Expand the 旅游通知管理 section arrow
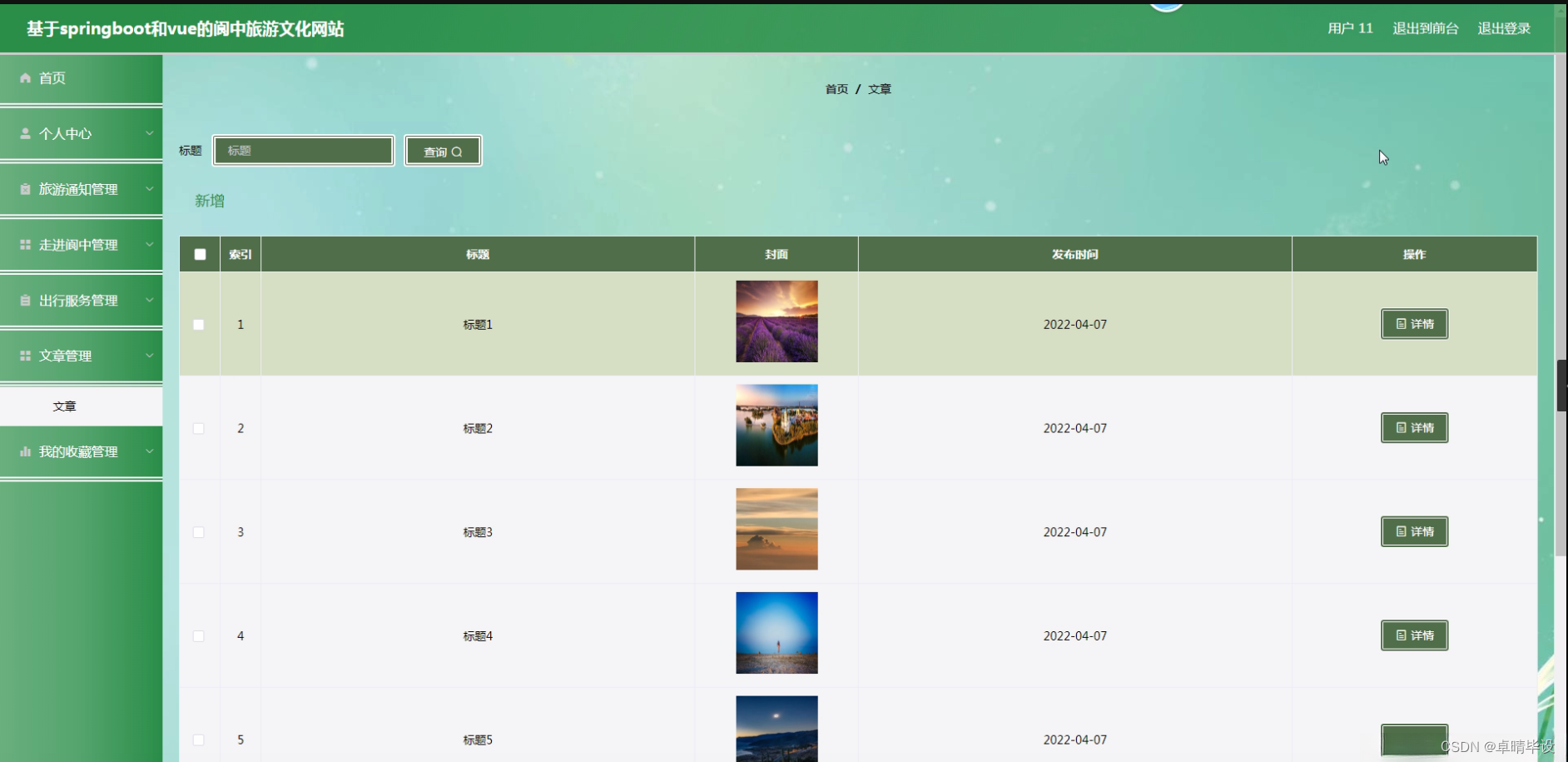The height and width of the screenshot is (762, 1568). point(150,189)
